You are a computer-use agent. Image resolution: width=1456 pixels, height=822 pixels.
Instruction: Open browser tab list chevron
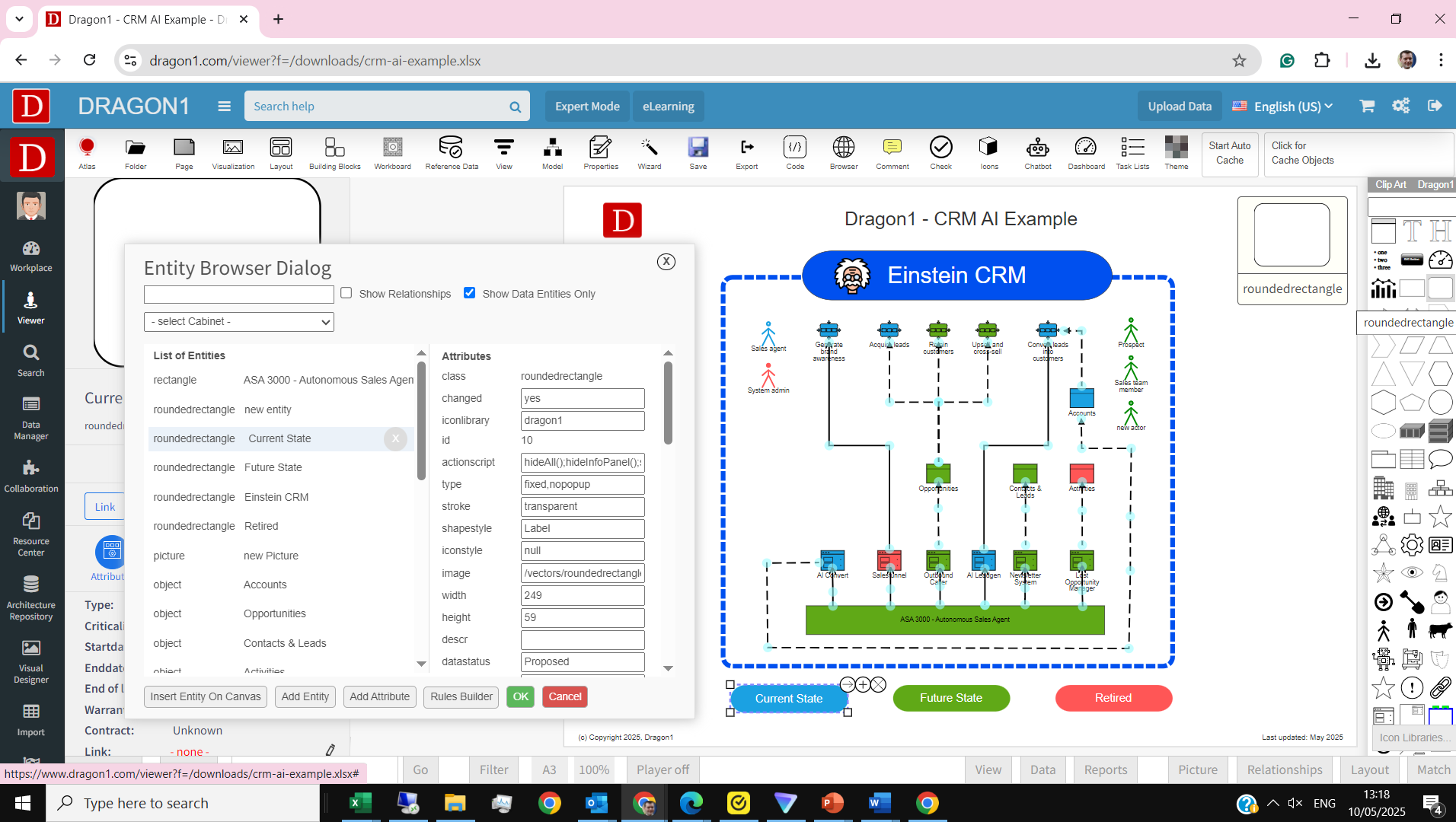(19, 19)
